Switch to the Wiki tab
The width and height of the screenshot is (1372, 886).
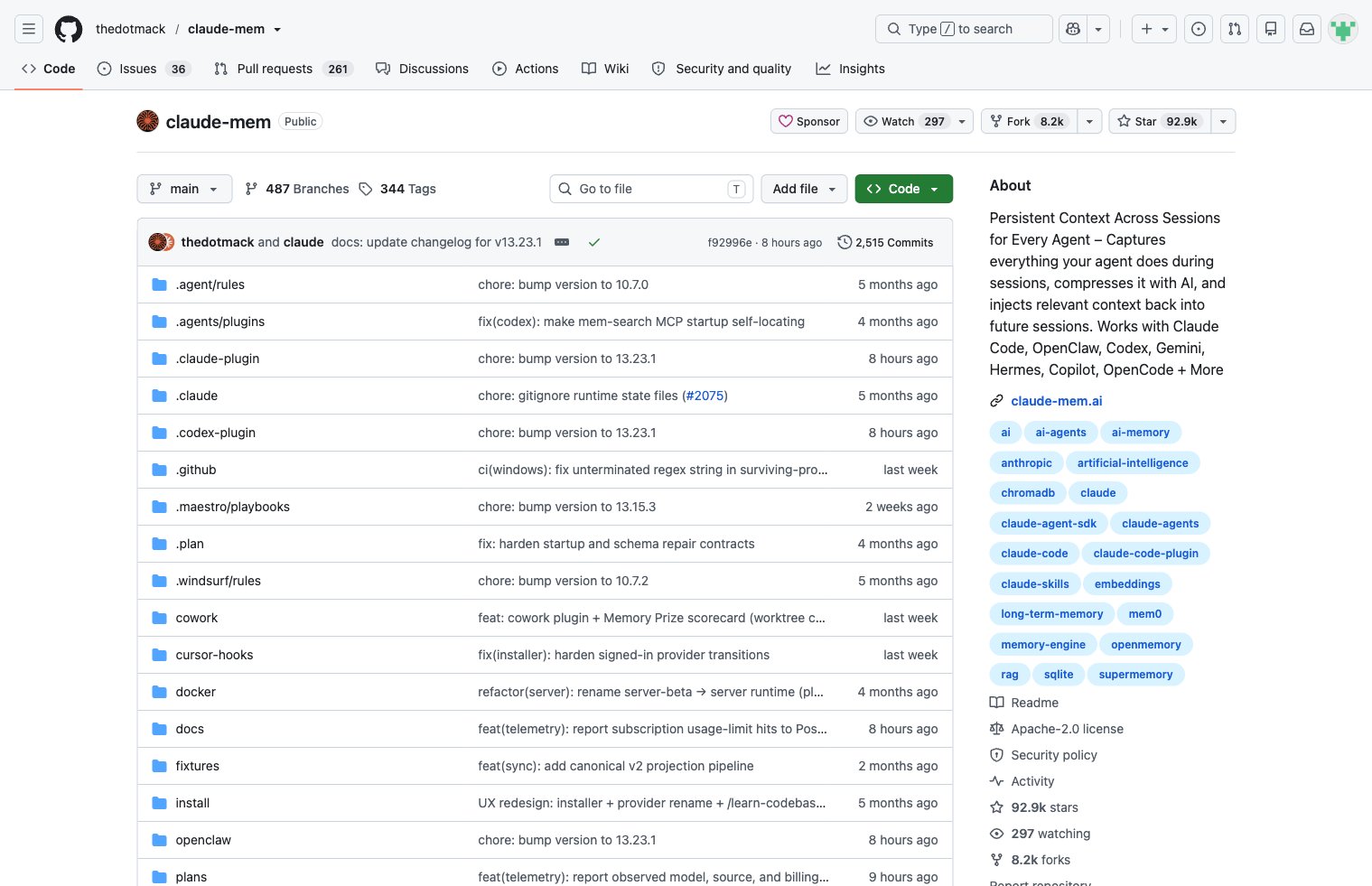tap(605, 69)
